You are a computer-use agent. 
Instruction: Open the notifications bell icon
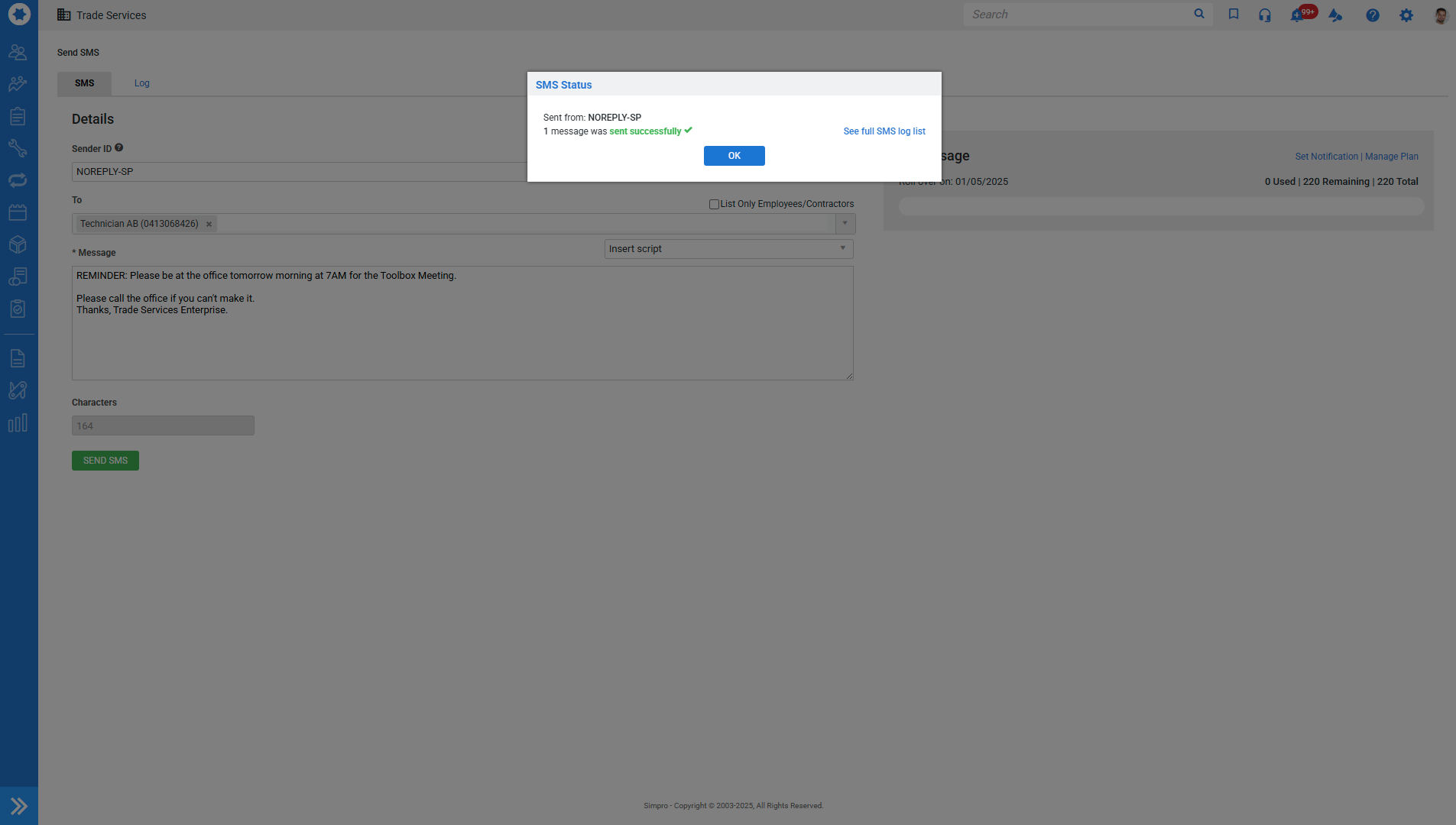(x=1297, y=15)
